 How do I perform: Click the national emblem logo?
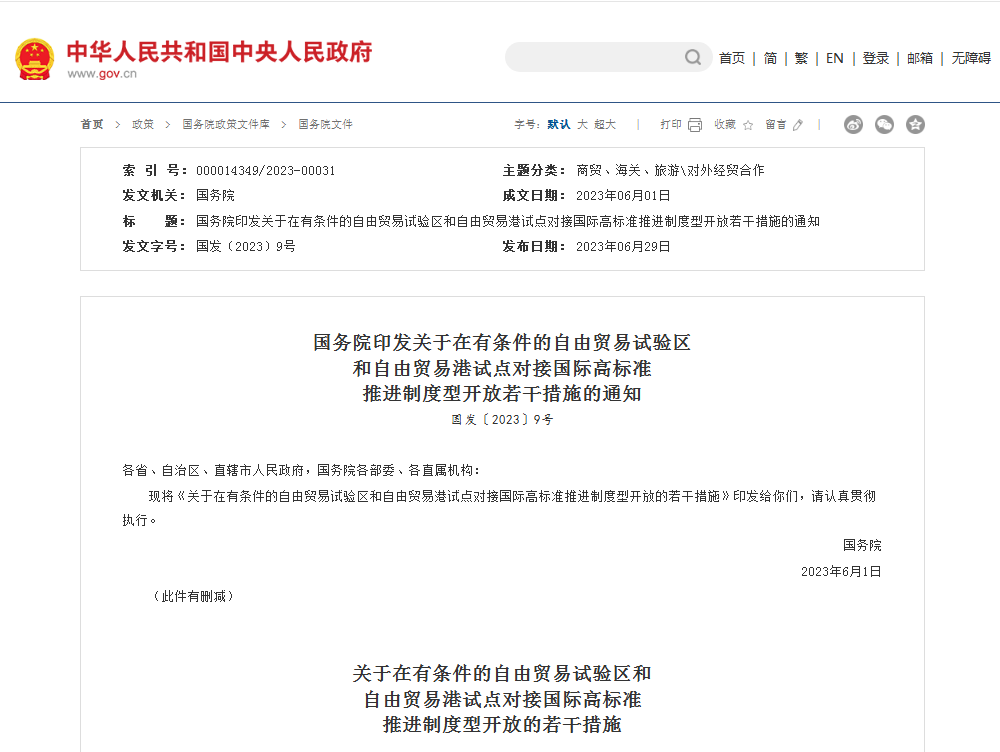pyautogui.click(x=35, y=59)
